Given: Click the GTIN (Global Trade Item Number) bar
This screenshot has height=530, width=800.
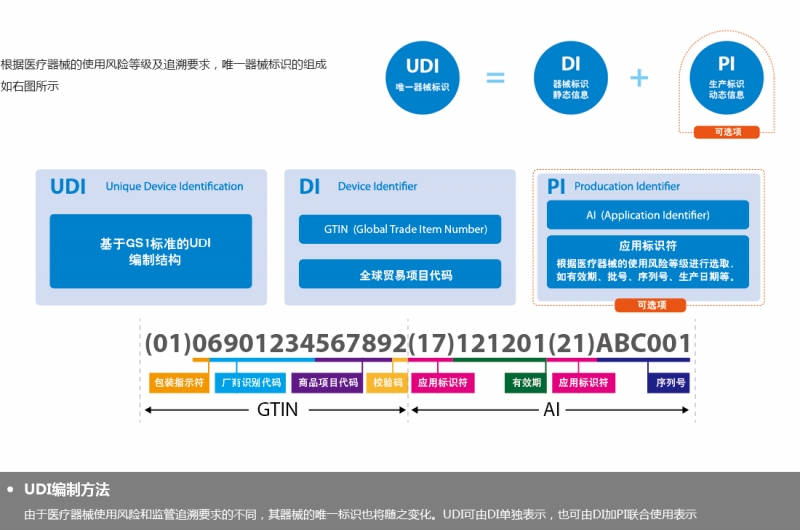Looking at the screenshot, I should 399,229.
